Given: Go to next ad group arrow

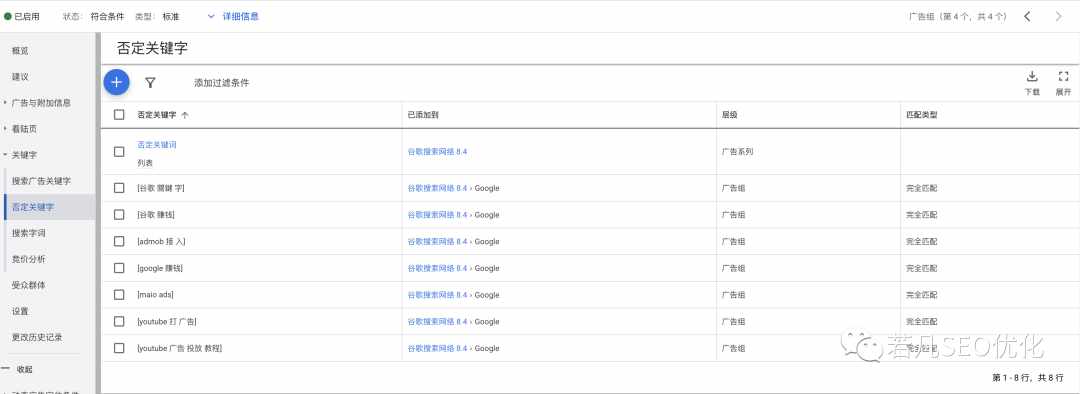Looking at the screenshot, I should coord(1059,17).
